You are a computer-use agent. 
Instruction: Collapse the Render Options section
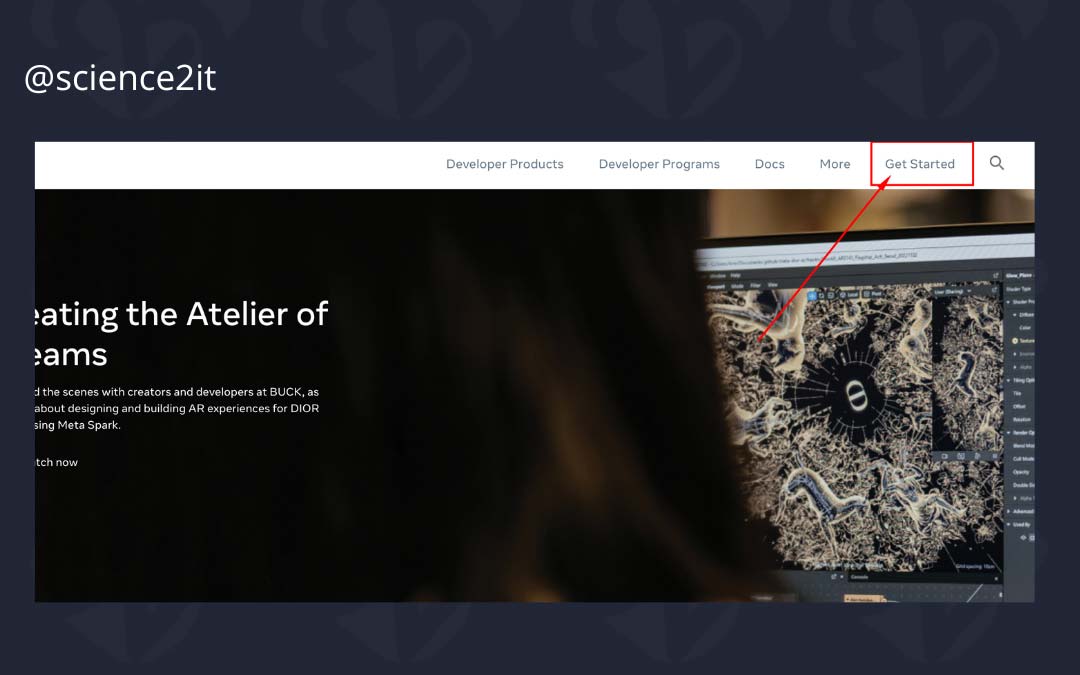(x=1020, y=433)
